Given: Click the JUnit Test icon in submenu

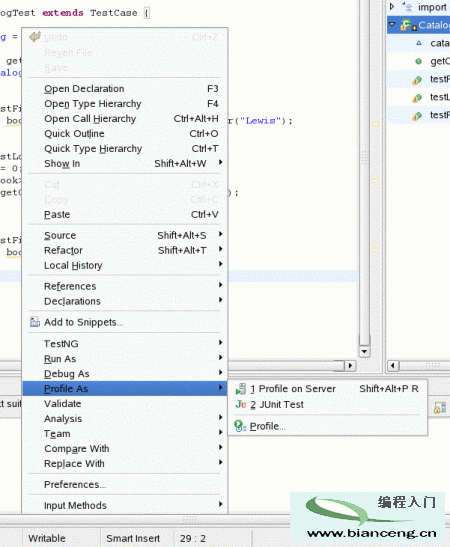Looking at the screenshot, I should [x=241, y=404].
